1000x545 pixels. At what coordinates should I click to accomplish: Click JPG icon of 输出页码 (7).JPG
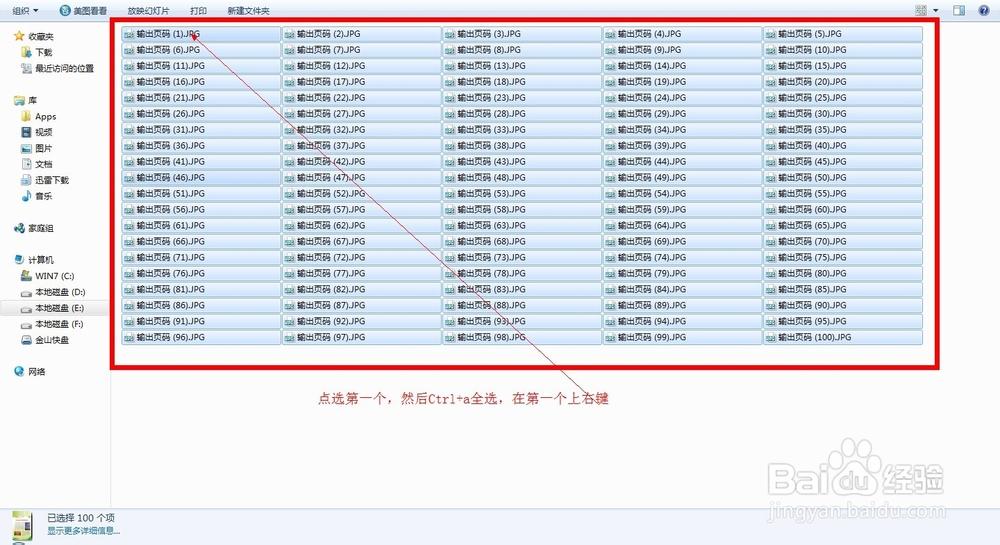(x=290, y=50)
